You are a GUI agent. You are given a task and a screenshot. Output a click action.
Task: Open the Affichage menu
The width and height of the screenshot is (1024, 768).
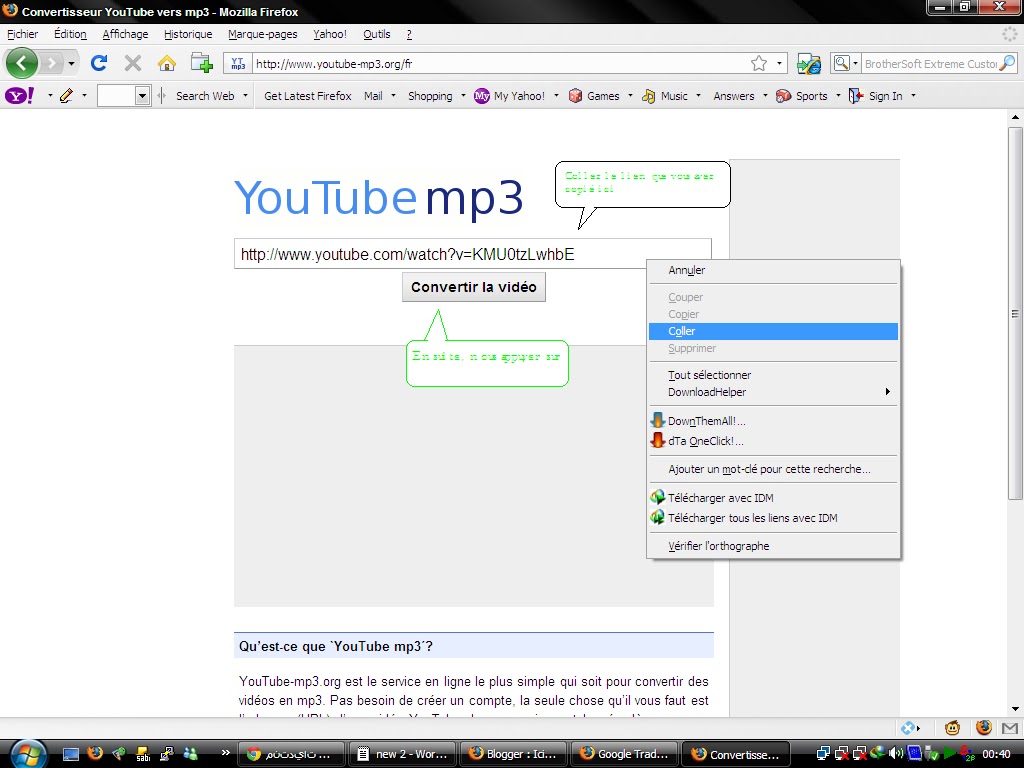(x=125, y=34)
